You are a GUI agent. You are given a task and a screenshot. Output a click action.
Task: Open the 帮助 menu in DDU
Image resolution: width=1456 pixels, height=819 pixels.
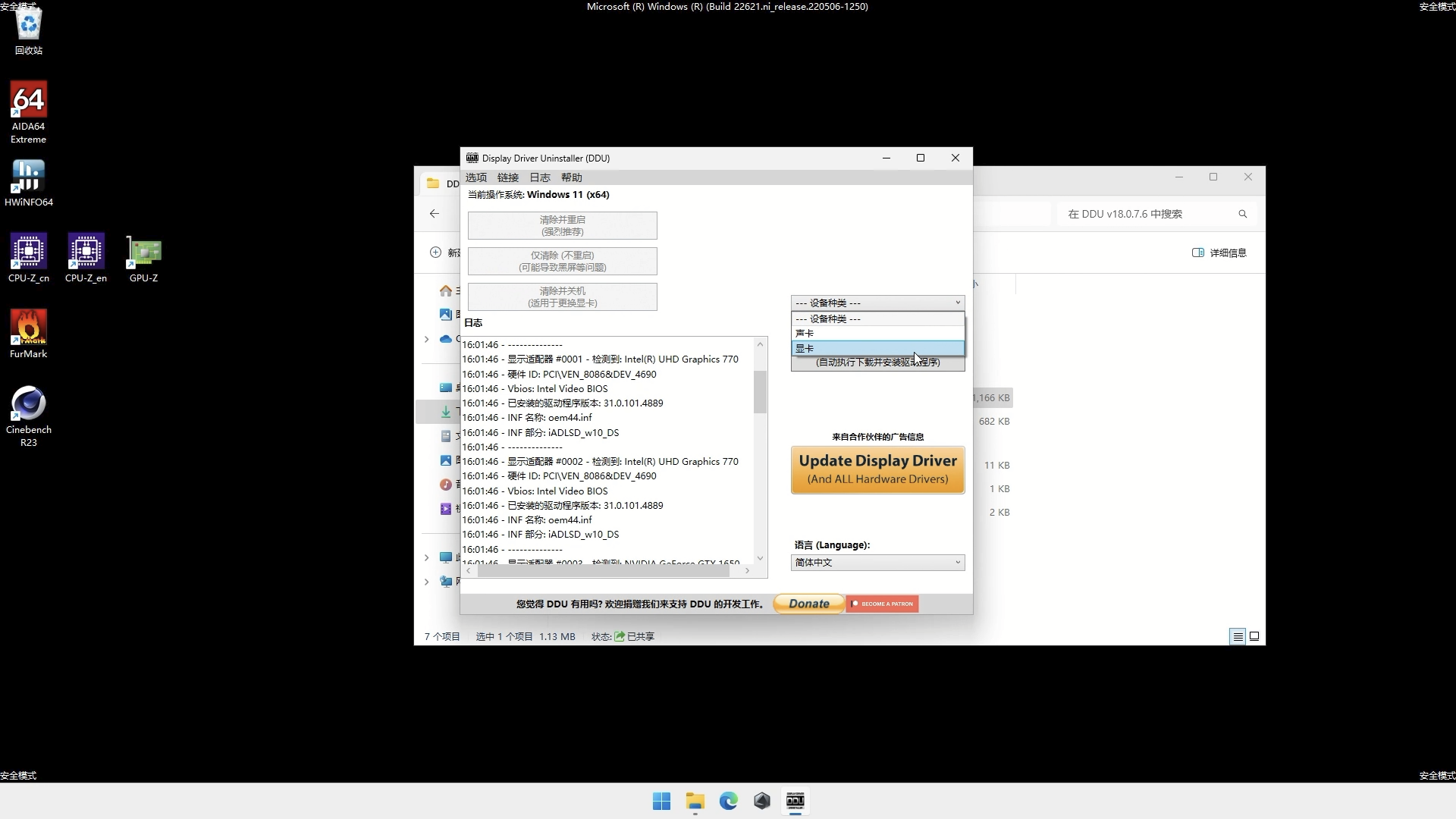point(571,177)
